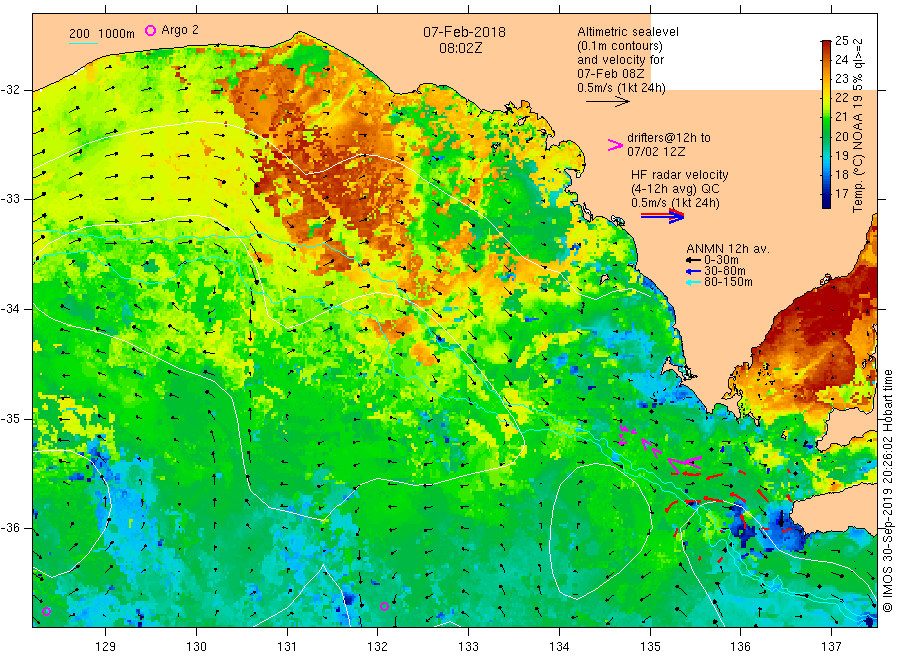Click the color bar label '19'

[x=842, y=156]
